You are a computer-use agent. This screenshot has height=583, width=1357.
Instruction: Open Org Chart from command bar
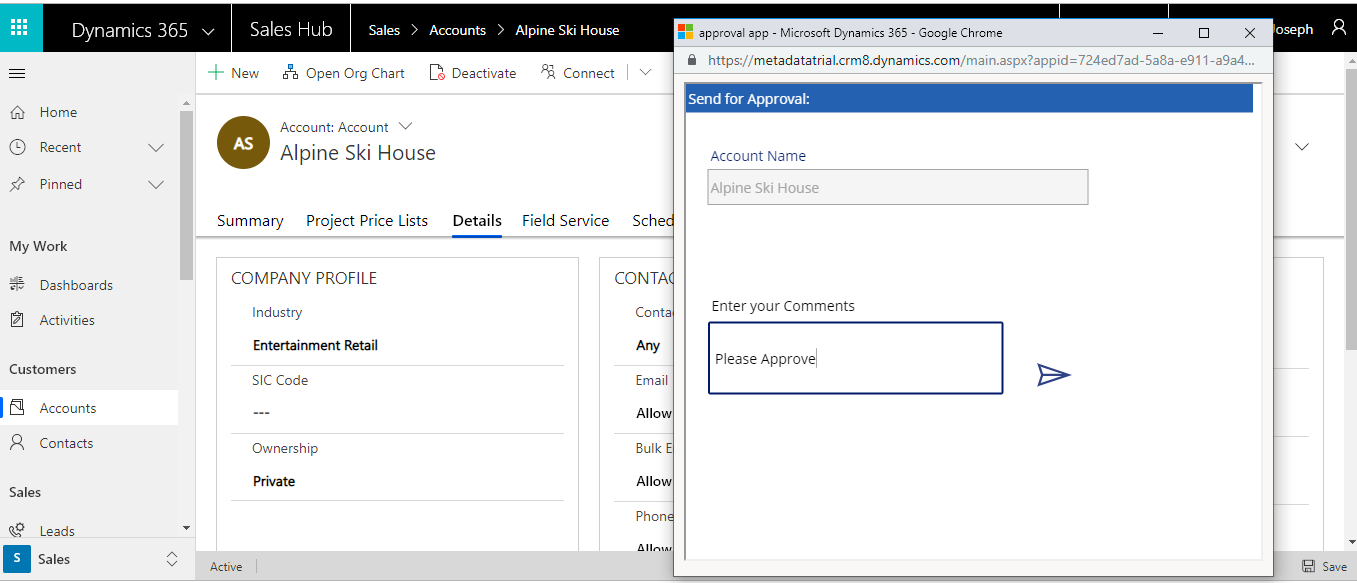(344, 73)
